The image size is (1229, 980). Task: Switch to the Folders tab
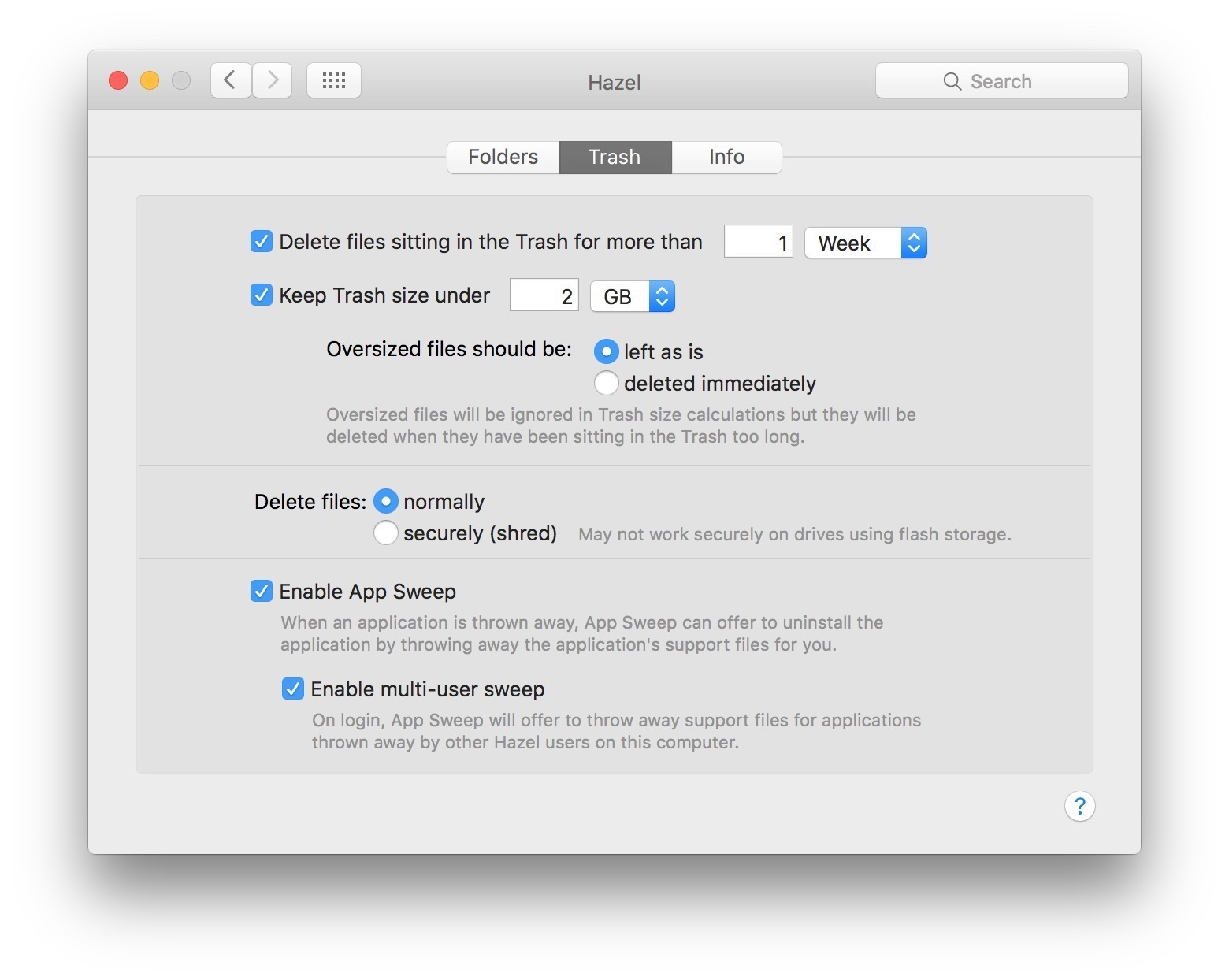(x=503, y=157)
